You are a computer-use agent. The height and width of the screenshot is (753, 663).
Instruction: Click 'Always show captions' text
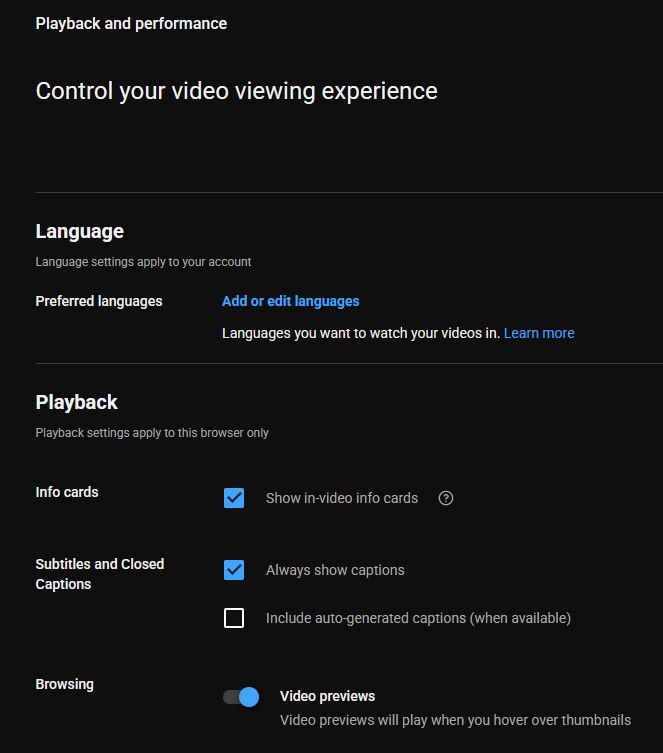point(335,570)
